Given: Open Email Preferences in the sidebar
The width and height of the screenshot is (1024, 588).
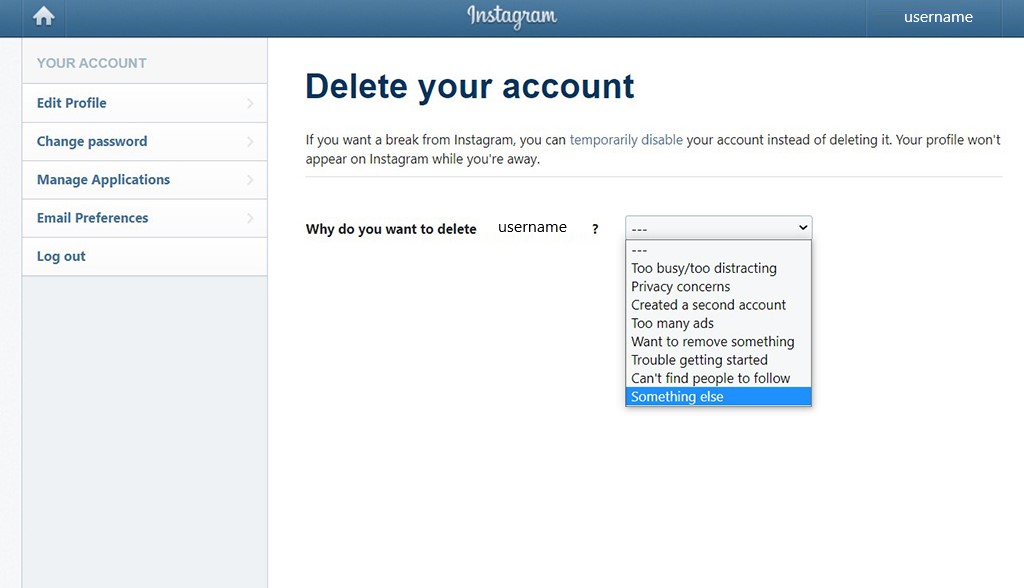Looking at the screenshot, I should pos(144,218).
